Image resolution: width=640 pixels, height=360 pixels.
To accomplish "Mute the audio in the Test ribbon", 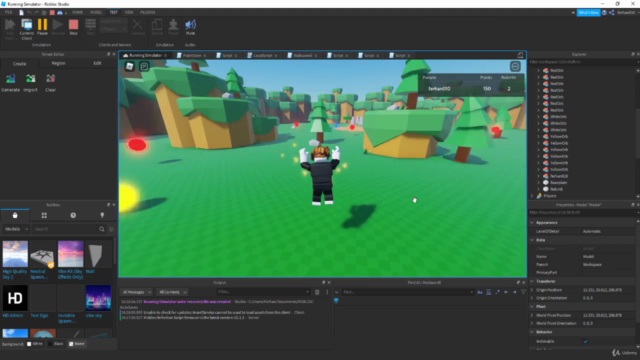I will (x=190, y=27).
